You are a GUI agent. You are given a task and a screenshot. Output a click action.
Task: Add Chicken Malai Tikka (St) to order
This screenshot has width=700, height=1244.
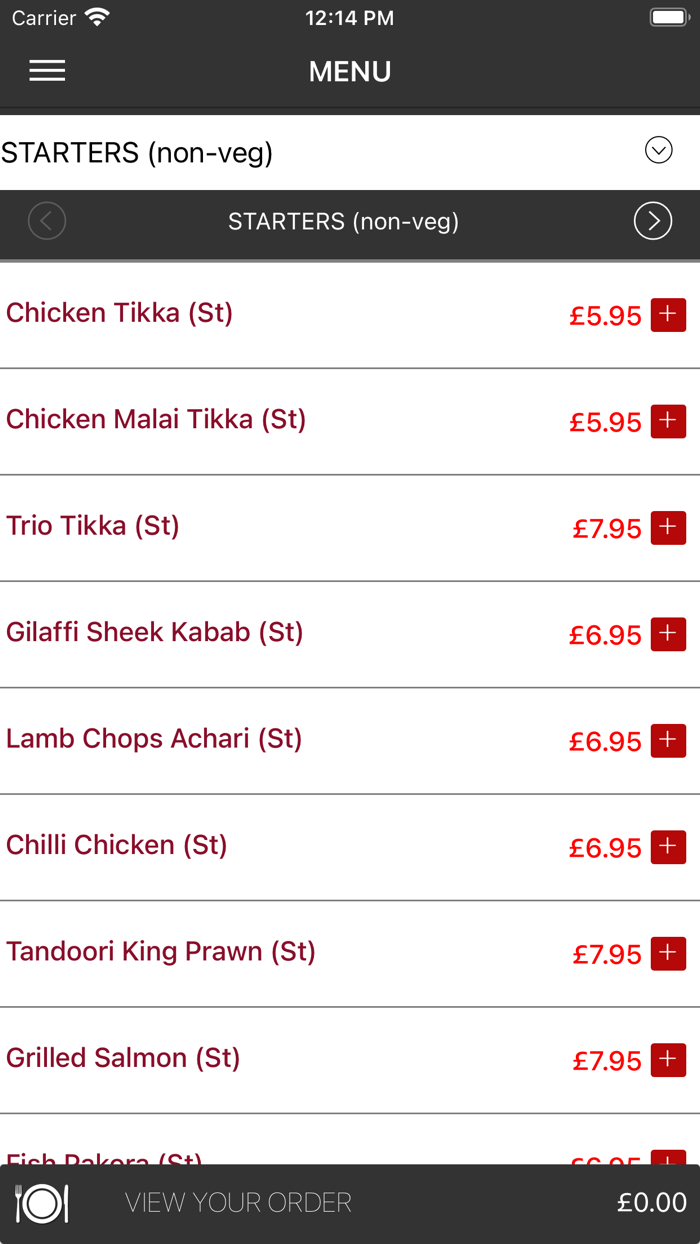(x=668, y=421)
